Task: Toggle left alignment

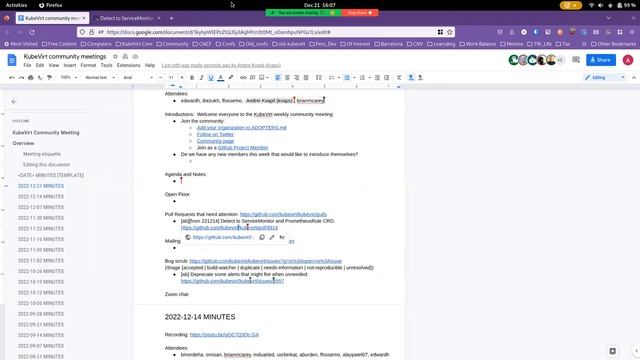Action: [x=278, y=78]
